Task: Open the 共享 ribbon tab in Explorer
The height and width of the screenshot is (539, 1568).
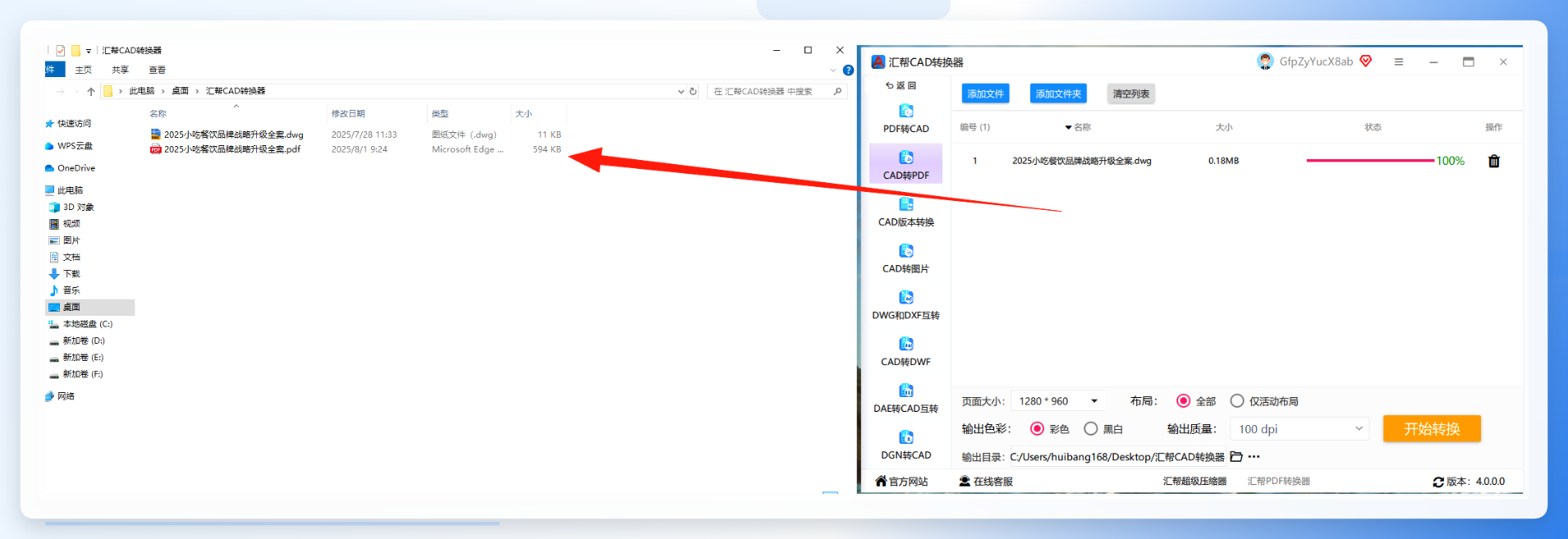Action: coord(121,71)
